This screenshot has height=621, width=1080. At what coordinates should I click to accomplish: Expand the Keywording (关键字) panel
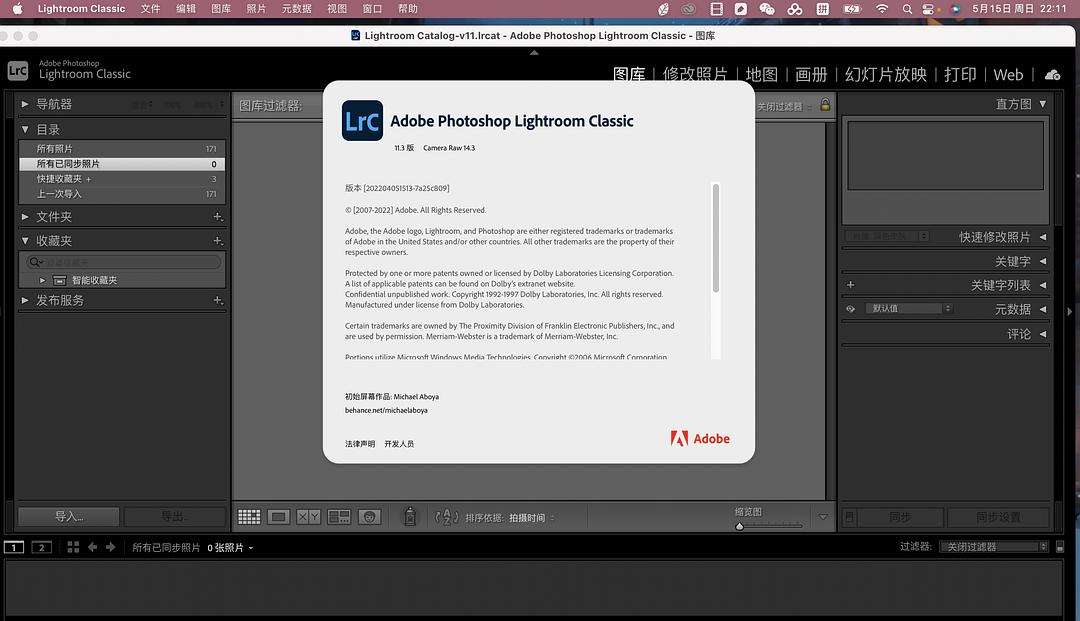tap(1043, 261)
